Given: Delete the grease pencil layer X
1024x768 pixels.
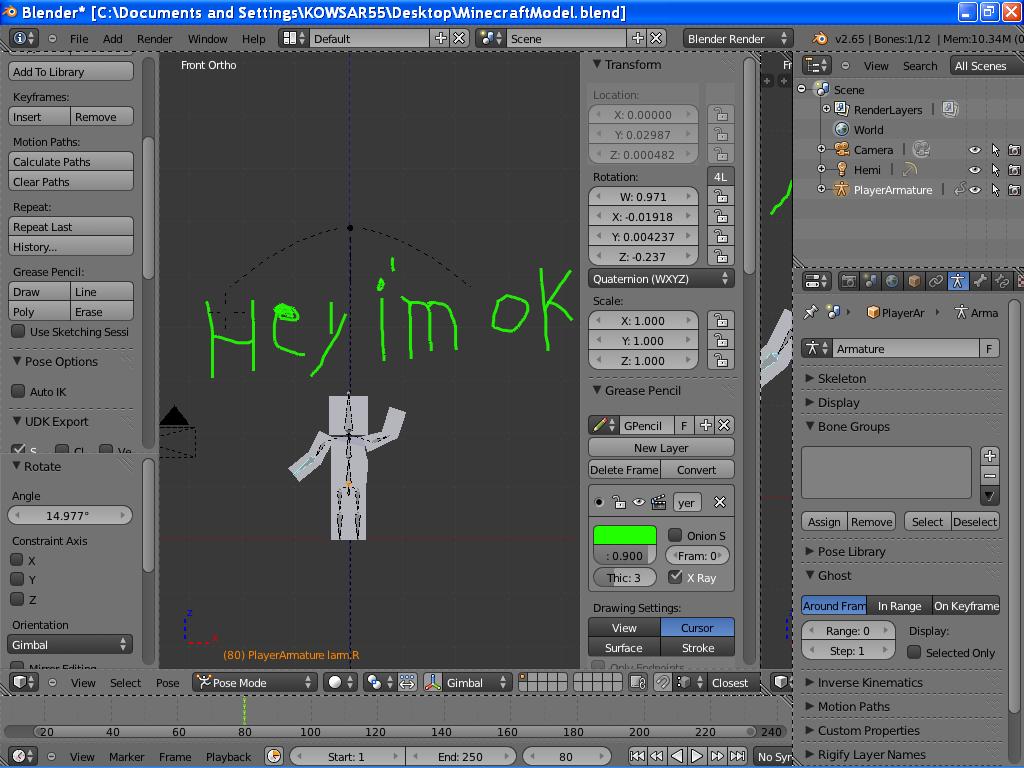Looking at the screenshot, I should (720, 502).
